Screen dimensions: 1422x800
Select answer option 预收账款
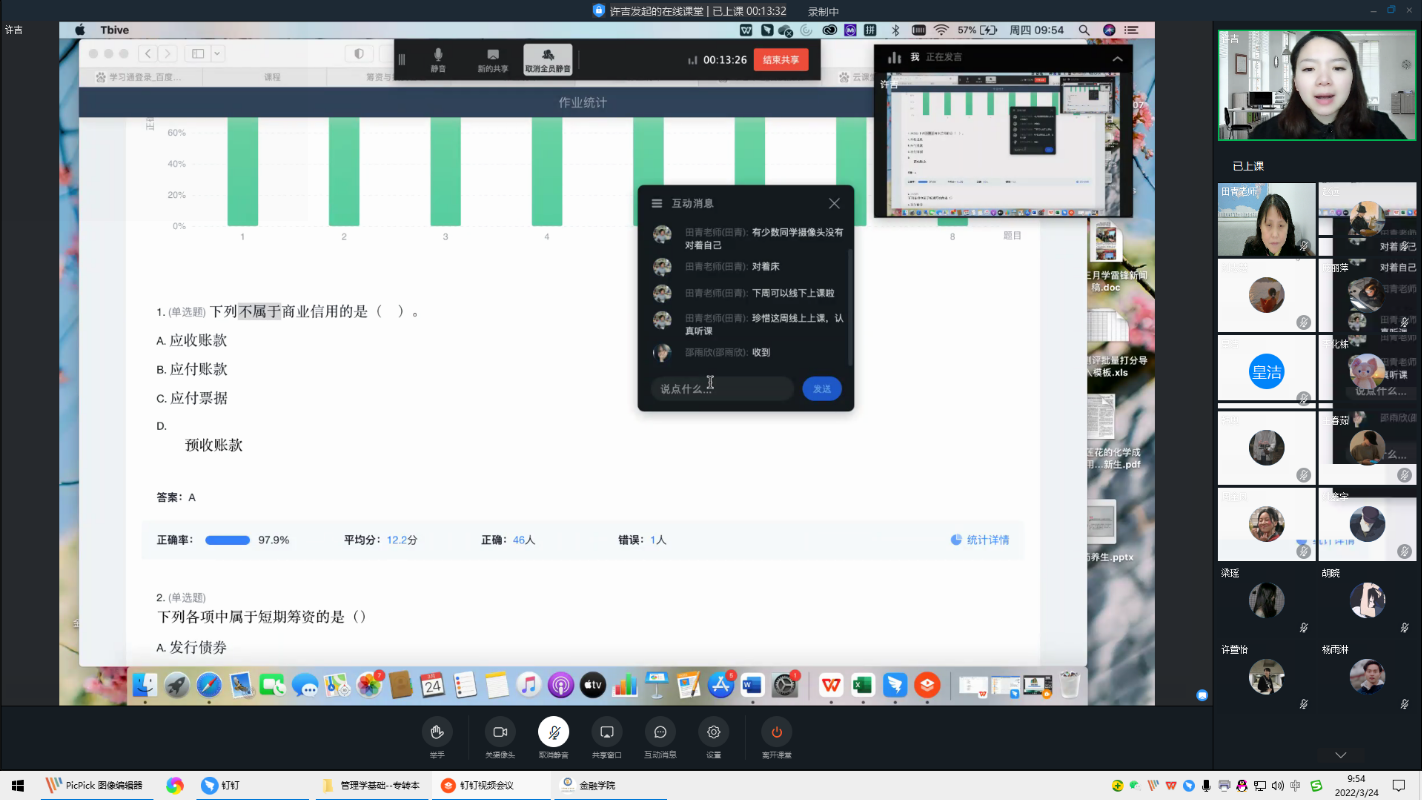(x=214, y=445)
